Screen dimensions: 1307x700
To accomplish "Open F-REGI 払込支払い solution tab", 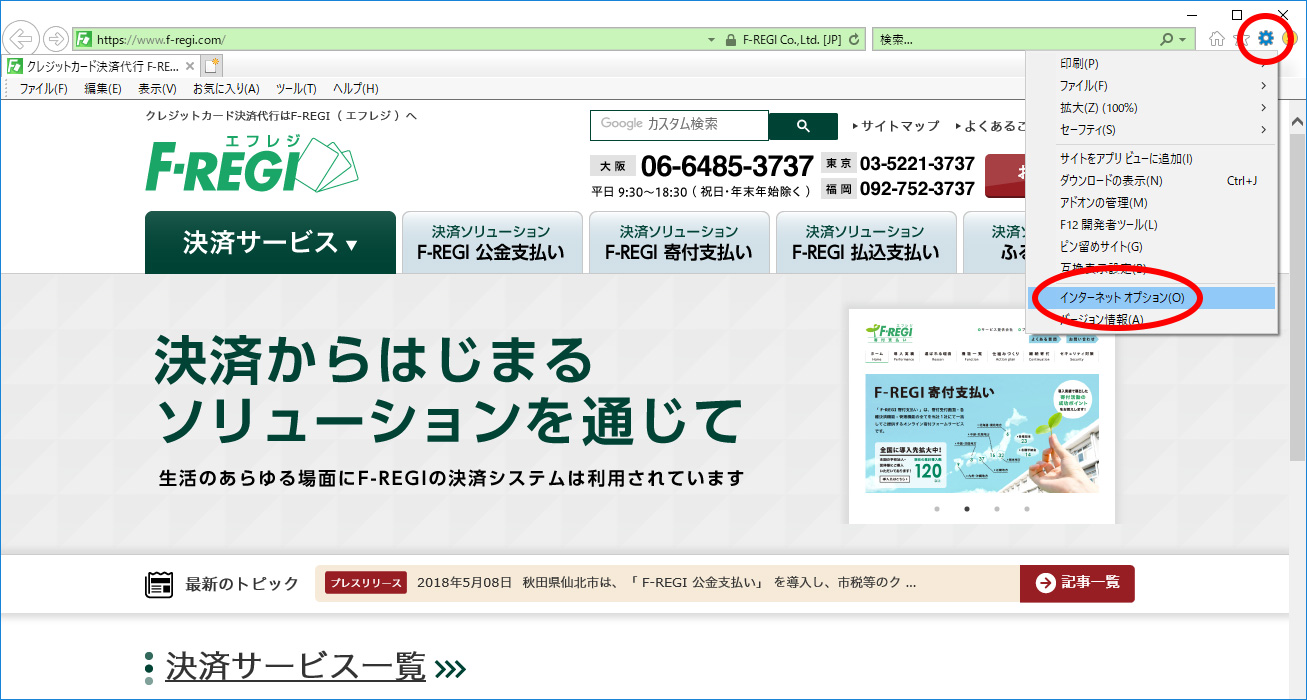I will pyautogui.click(x=866, y=242).
